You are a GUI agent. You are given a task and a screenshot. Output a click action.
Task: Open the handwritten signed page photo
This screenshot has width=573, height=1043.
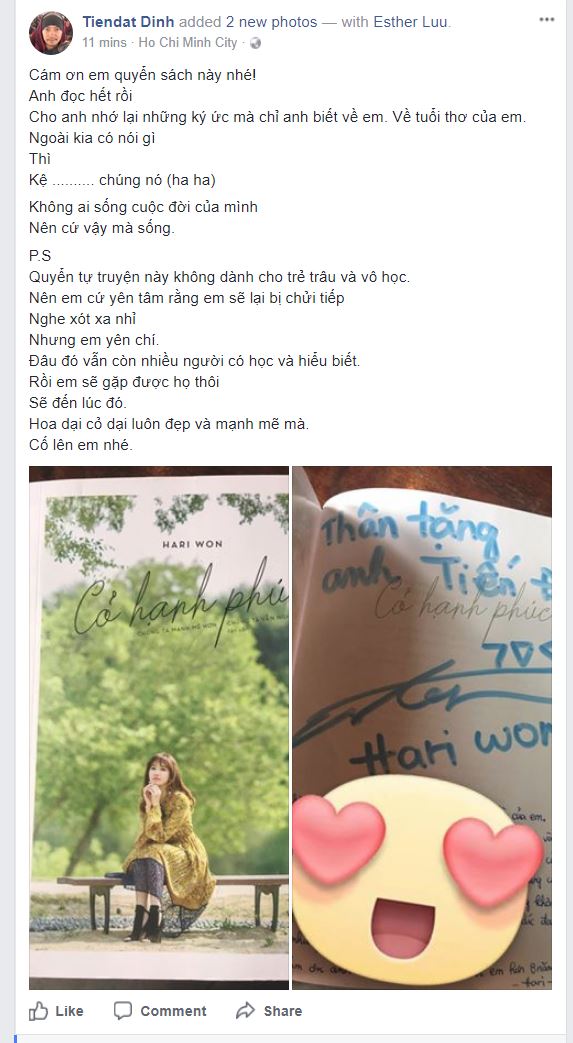422,728
